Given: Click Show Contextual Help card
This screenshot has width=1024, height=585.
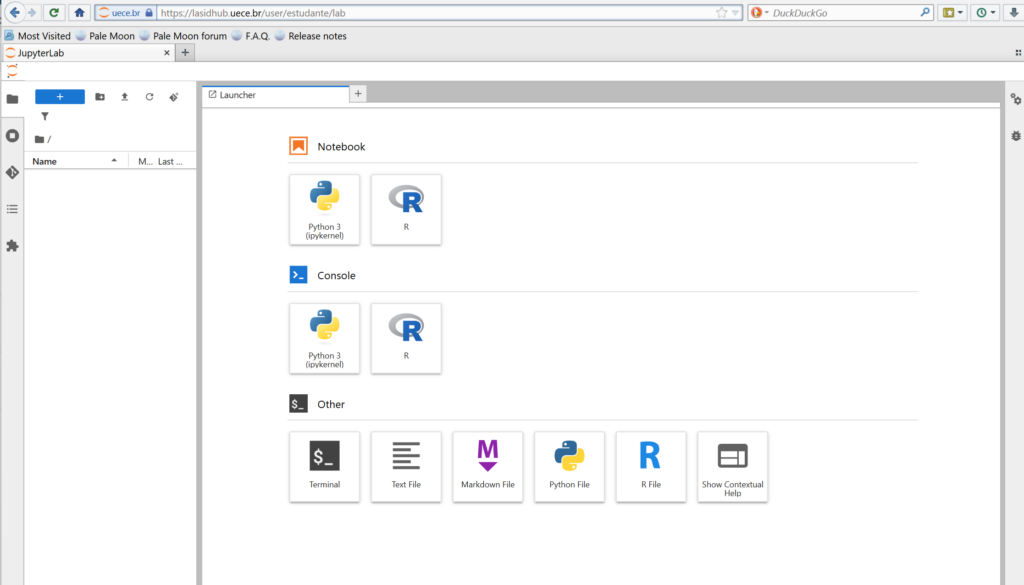Looking at the screenshot, I should [x=733, y=467].
